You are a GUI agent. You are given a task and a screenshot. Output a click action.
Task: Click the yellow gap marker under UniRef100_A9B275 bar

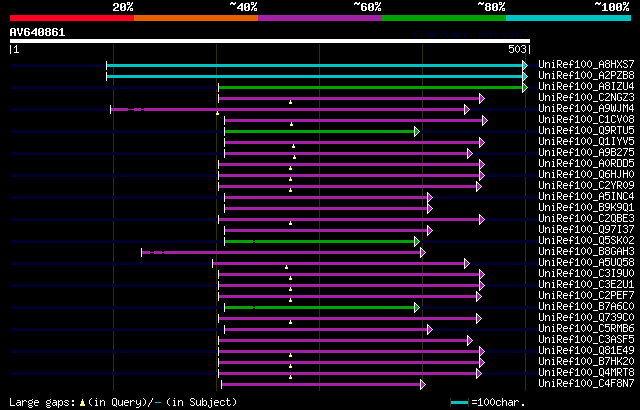pos(294,157)
